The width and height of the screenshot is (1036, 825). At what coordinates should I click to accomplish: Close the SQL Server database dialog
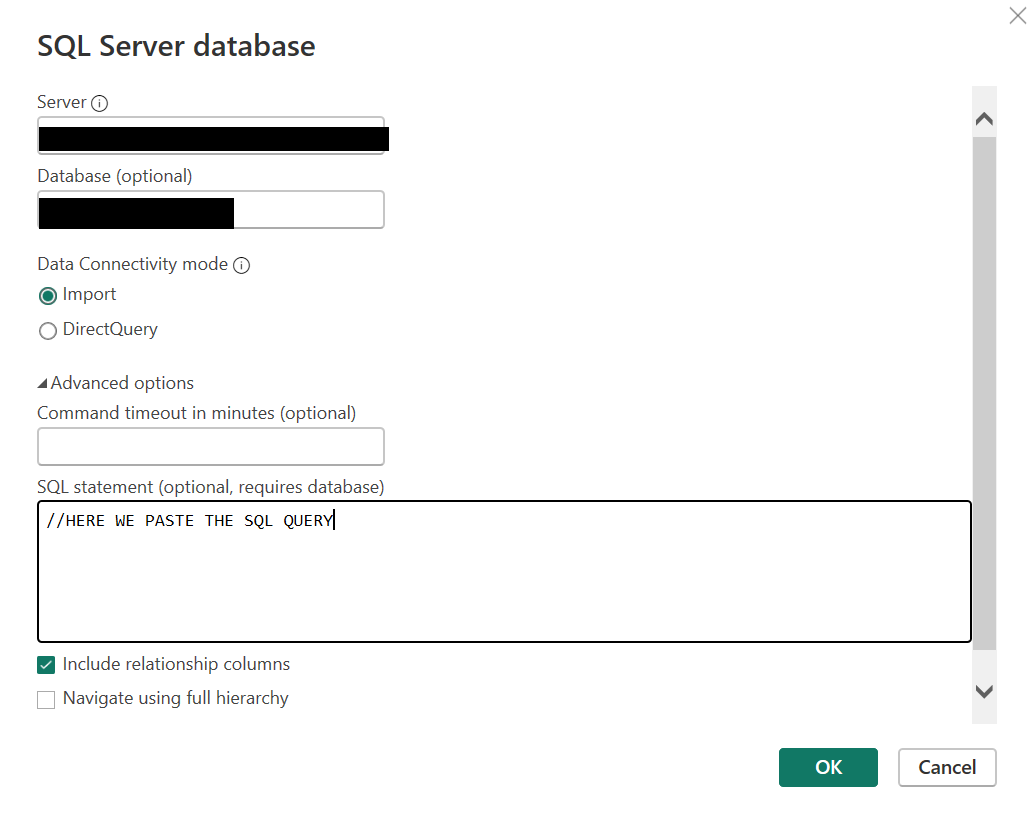tap(1018, 15)
